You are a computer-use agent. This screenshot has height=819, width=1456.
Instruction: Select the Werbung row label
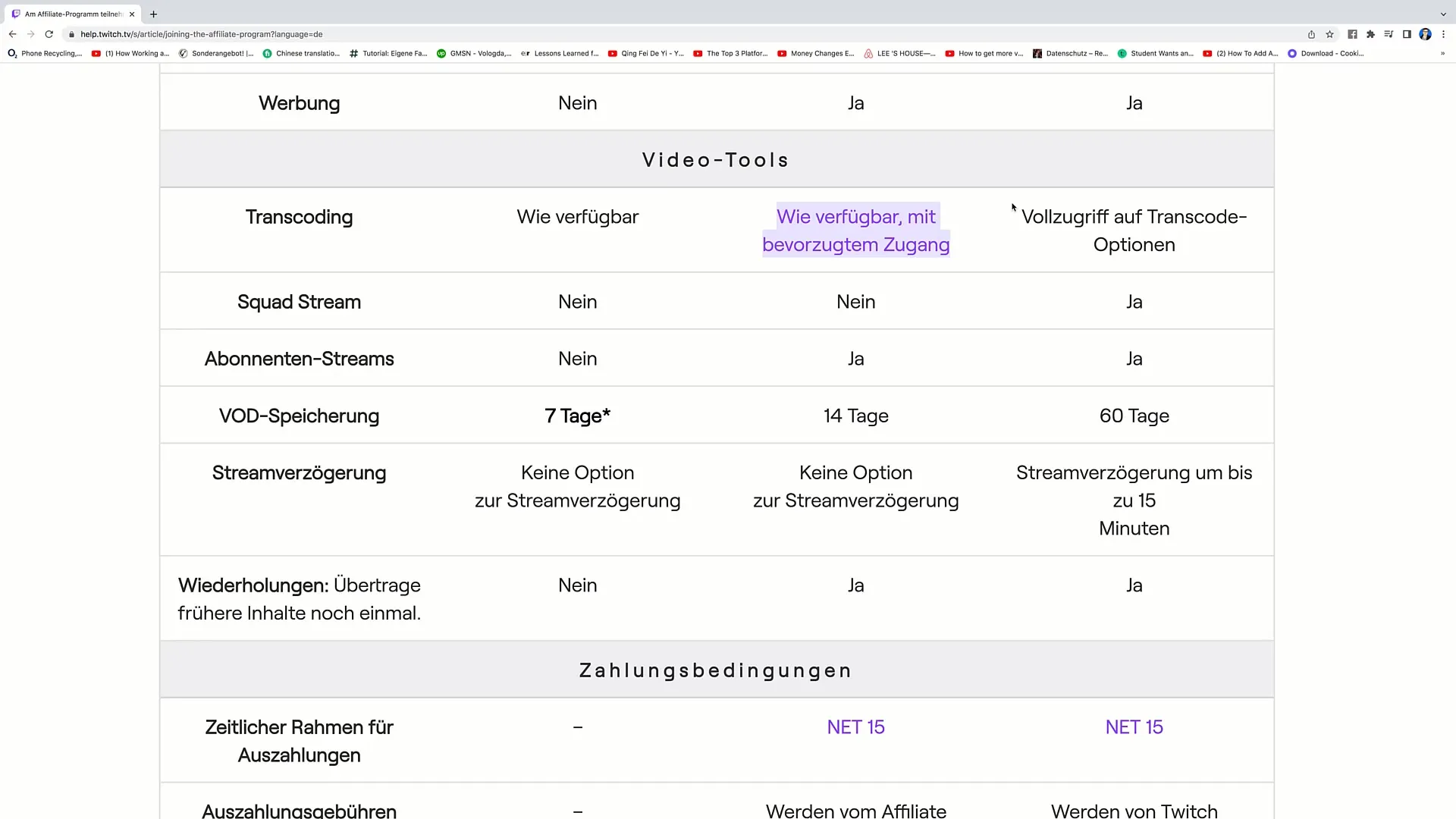(x=299, y=103)
